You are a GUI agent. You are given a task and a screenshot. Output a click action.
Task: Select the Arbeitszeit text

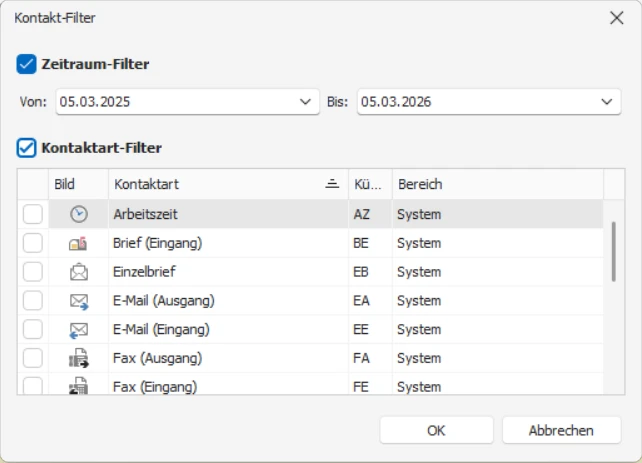click(145, 214)
